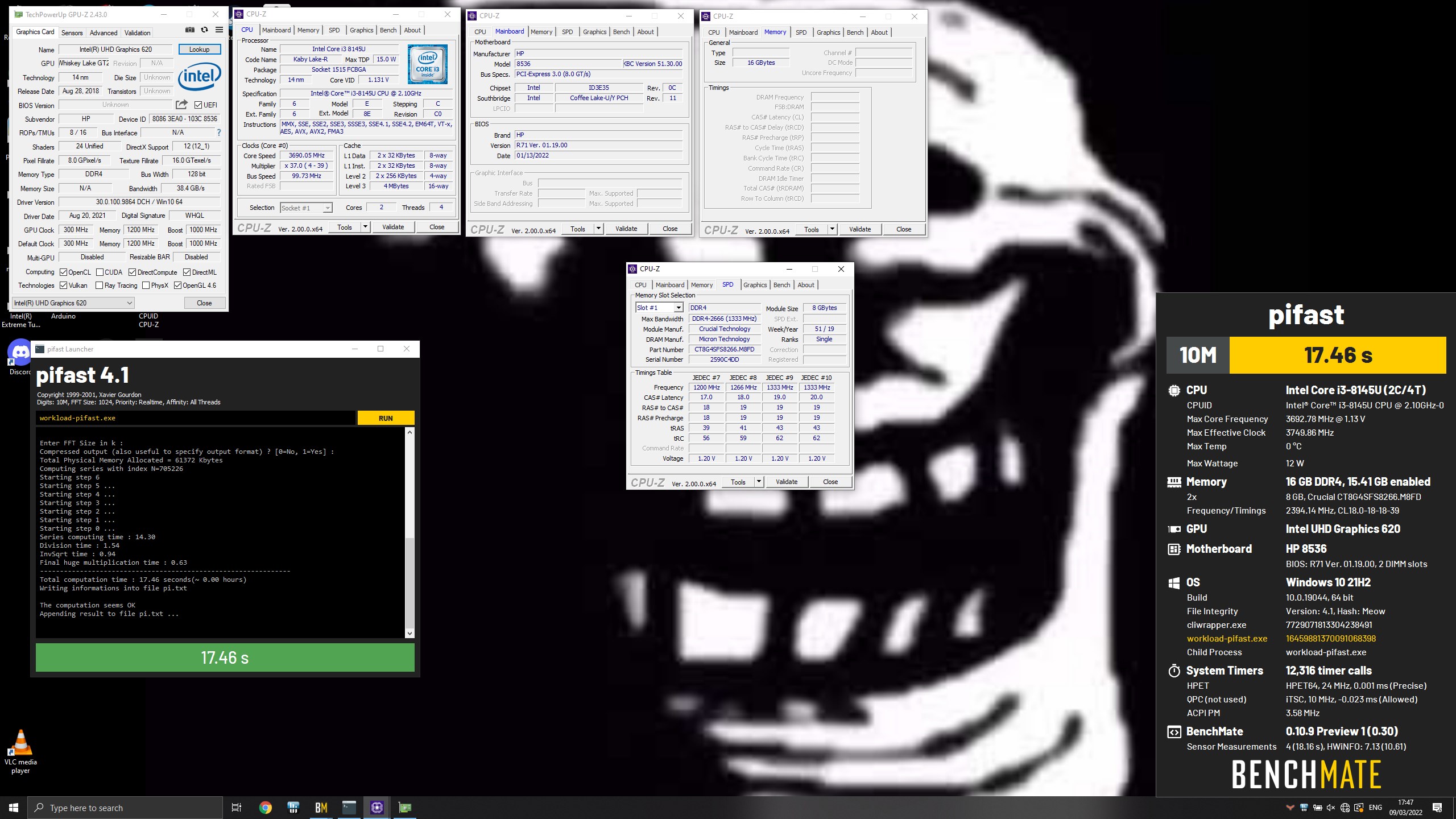Click the scroll-down arrow in pifast console
This screenshot has height=819, width=1456.
click(x=409, y=633)
